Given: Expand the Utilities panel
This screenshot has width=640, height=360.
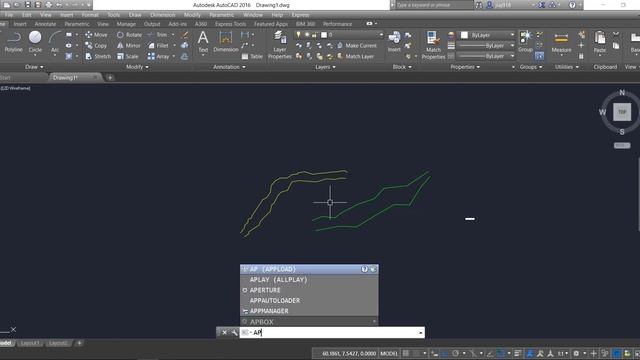Looking at the screenshot, I should point(567,67).
